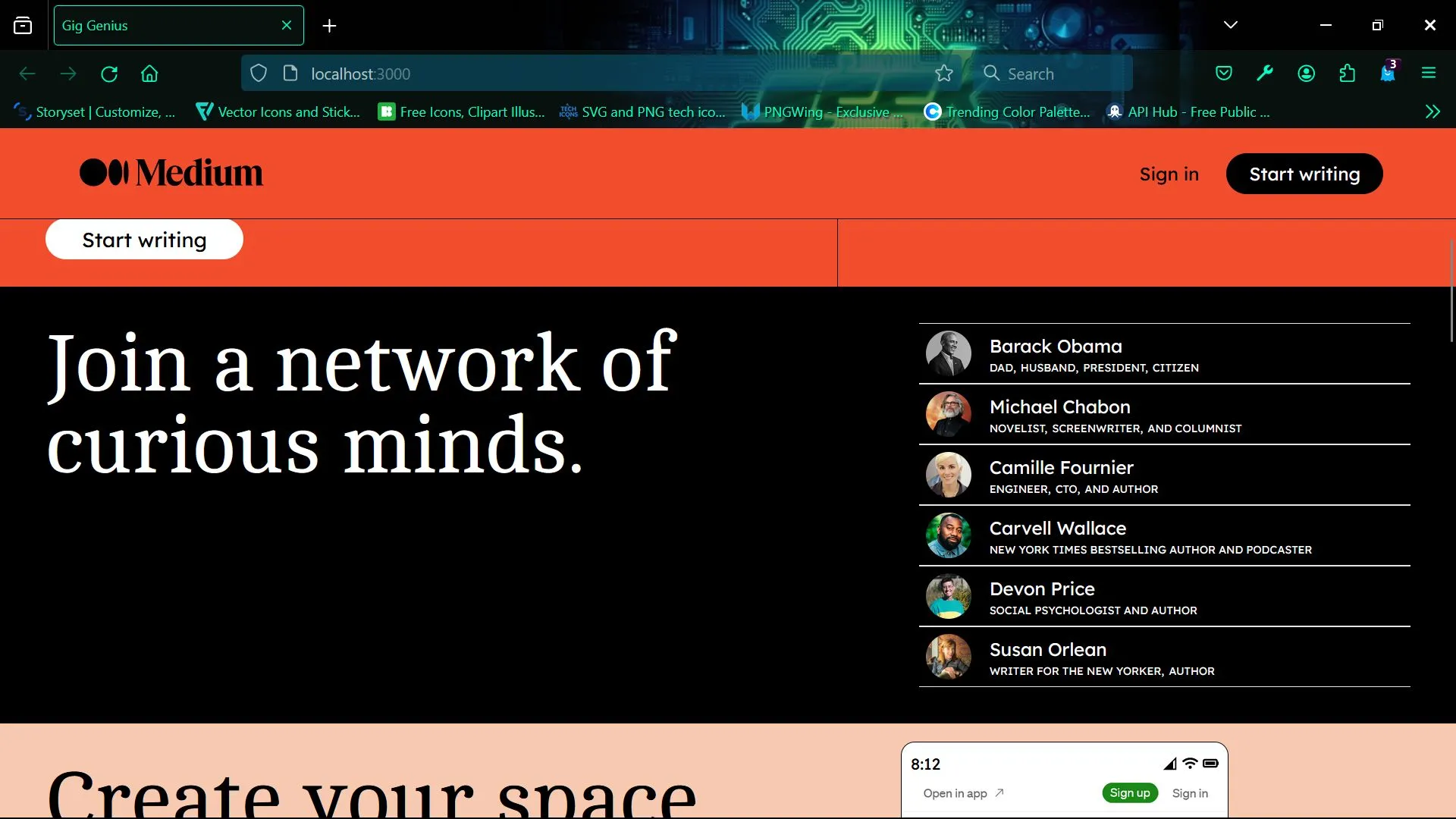Open the Free Icons, Clipart Illus bookmark

pyautogui.click(x=462, y=112)
